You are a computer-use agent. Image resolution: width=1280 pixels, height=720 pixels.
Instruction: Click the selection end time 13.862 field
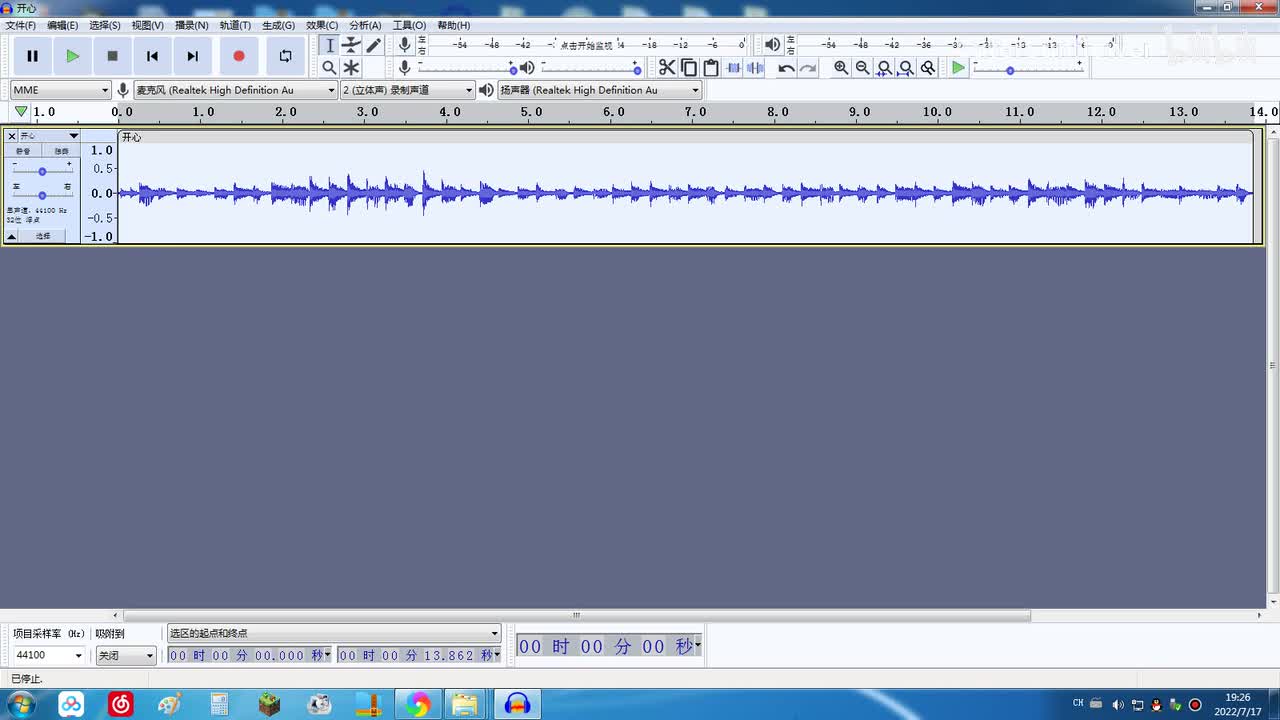click(x=419, y=655)
